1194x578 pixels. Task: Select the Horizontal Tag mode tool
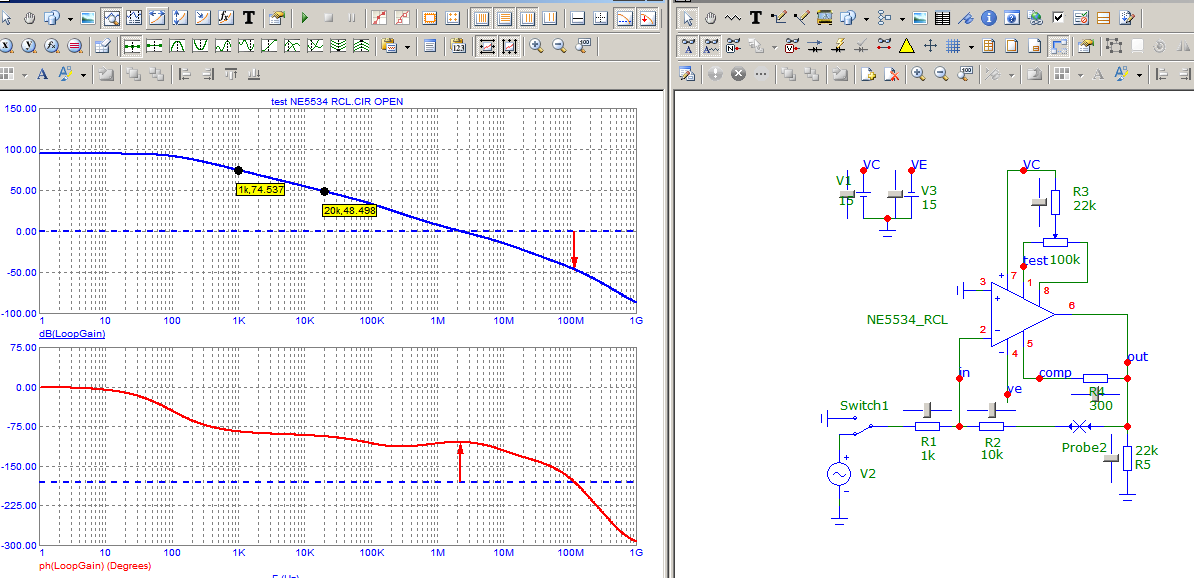point(157,18)
